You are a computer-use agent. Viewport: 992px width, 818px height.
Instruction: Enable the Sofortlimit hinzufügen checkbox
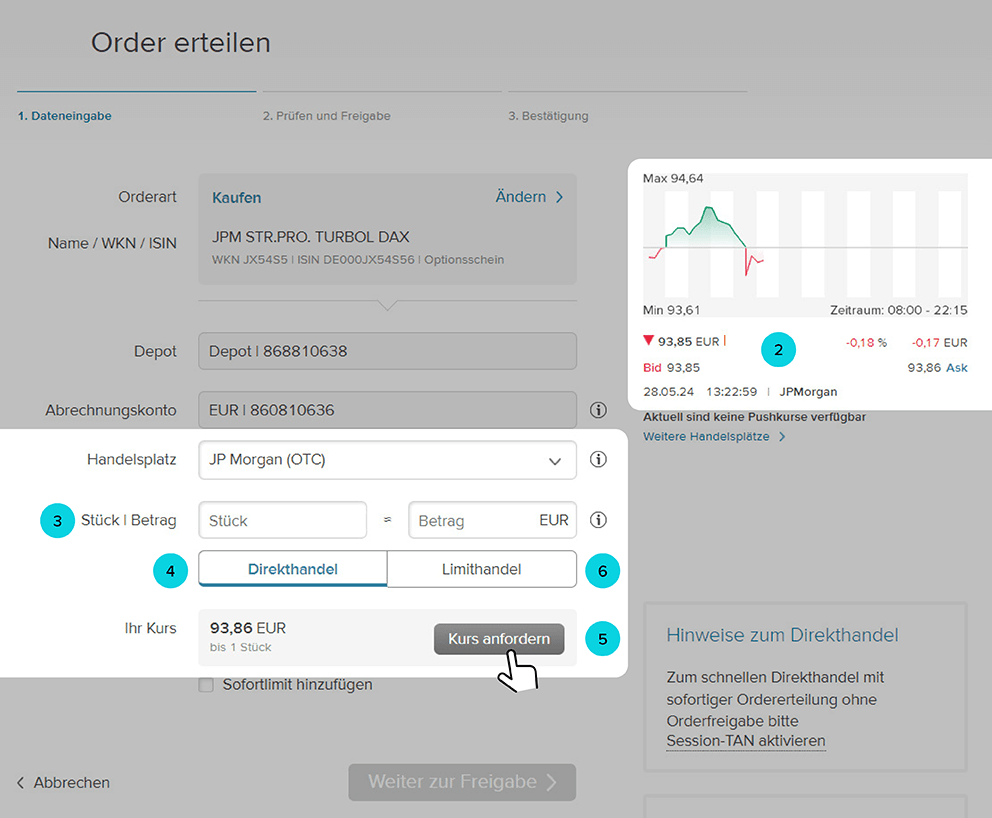(x=205, y=684)
